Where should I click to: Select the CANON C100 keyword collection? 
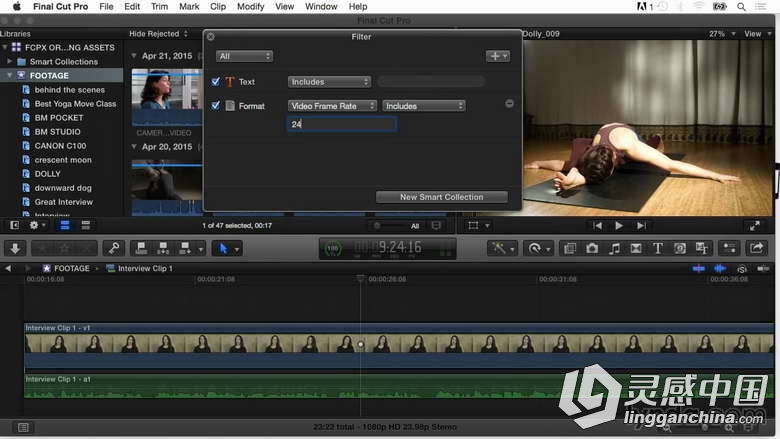[60, 146]
